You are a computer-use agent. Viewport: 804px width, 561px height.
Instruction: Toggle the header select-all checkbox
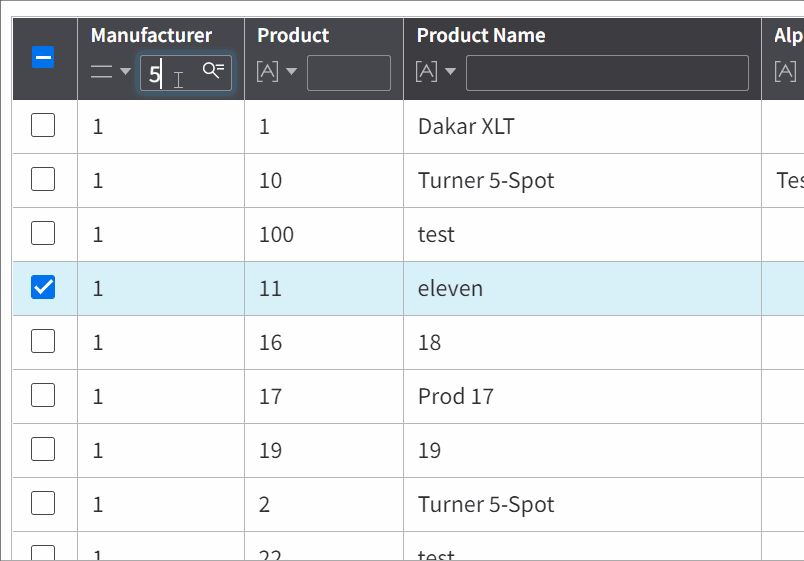pyautogui.click(x=43, y=57)
